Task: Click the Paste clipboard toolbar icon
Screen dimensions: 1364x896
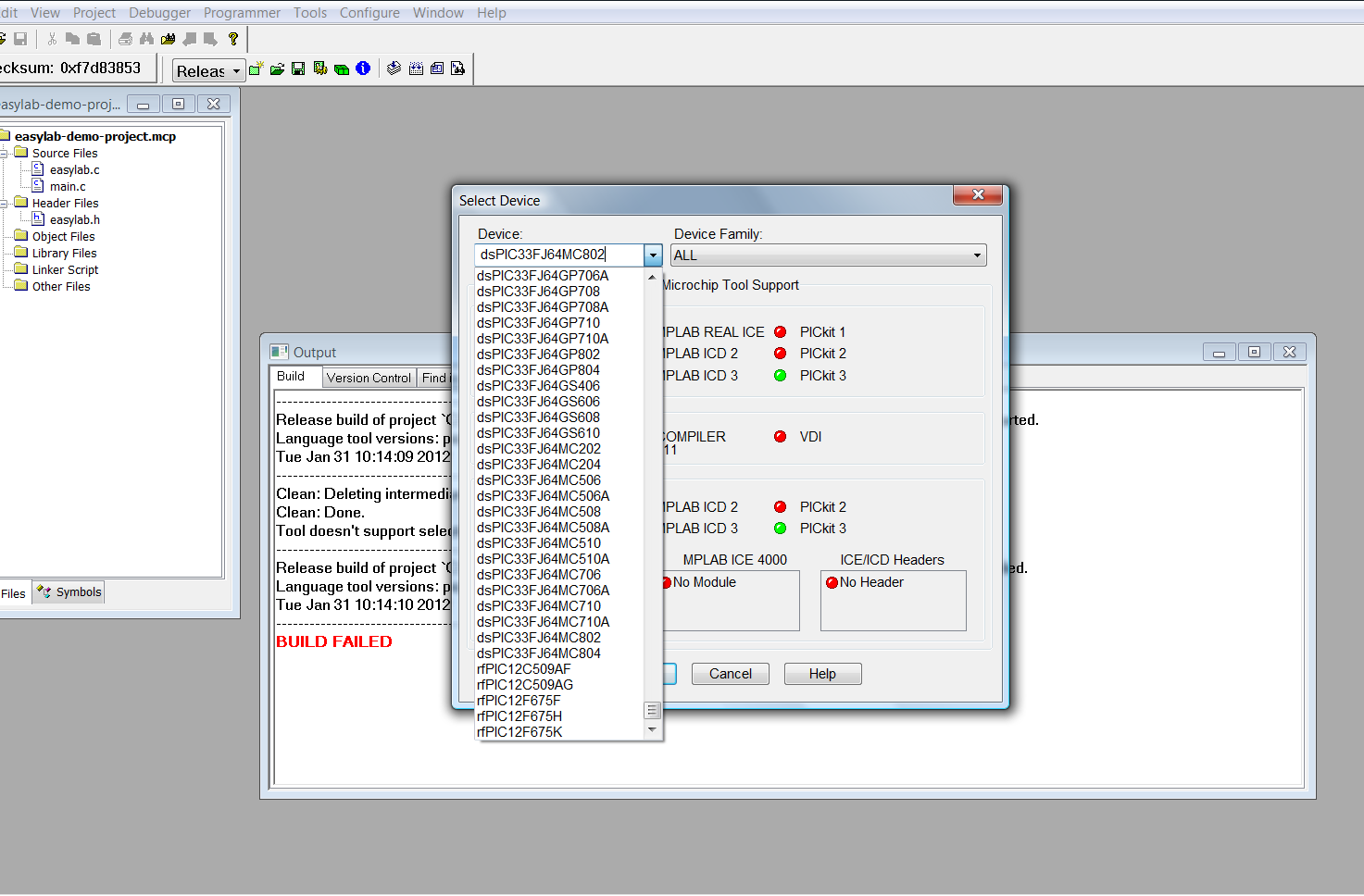Action: [x=94, y=39]
